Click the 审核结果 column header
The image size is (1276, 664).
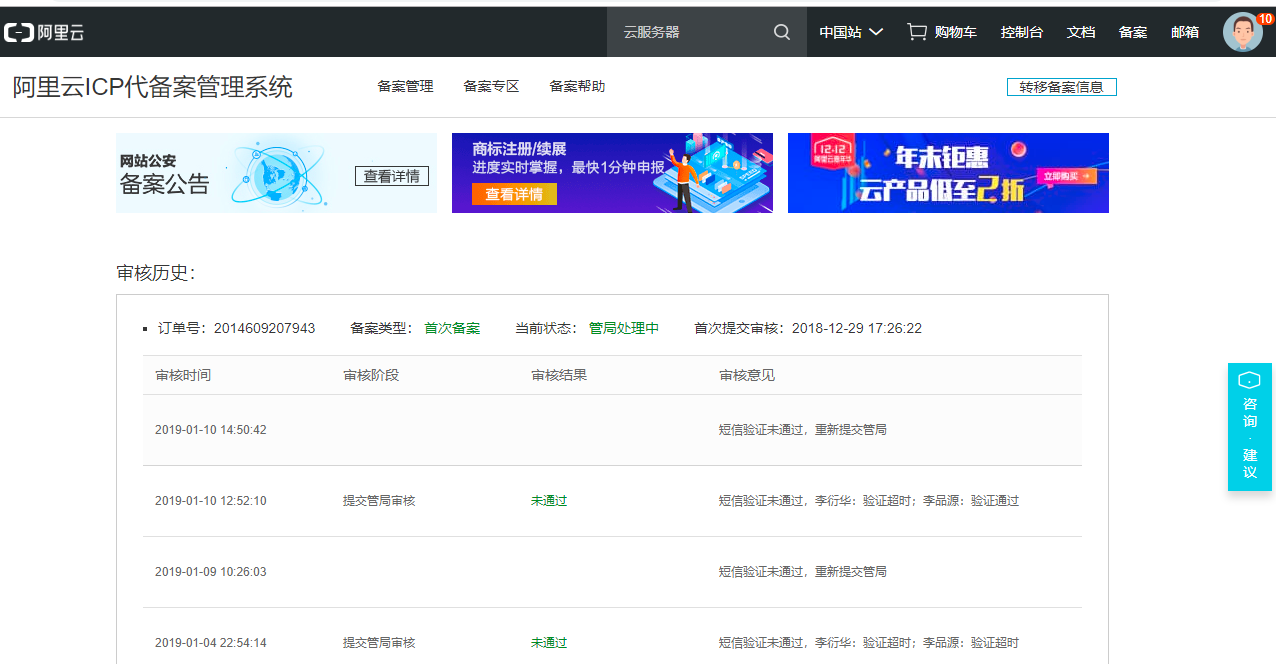point(559,375)
